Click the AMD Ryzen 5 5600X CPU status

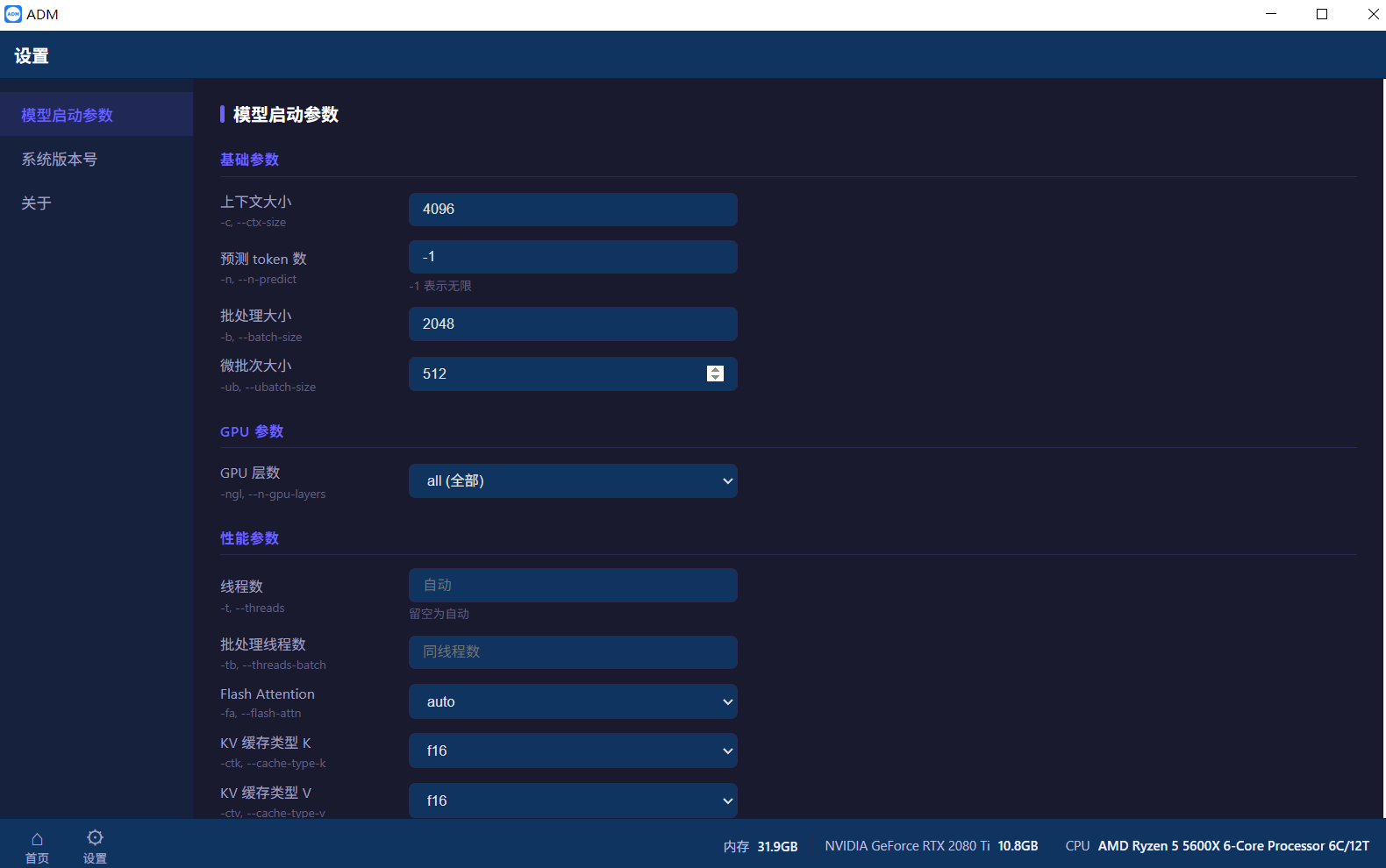pos(1218,846)
